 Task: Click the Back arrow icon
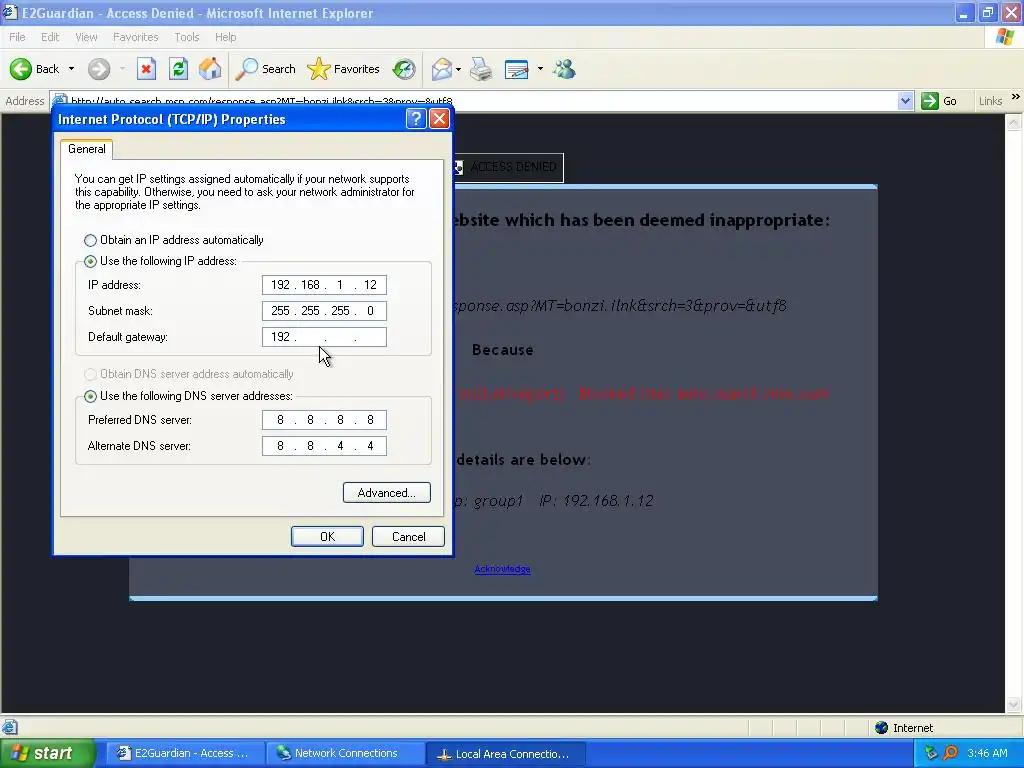coord(20,69)
